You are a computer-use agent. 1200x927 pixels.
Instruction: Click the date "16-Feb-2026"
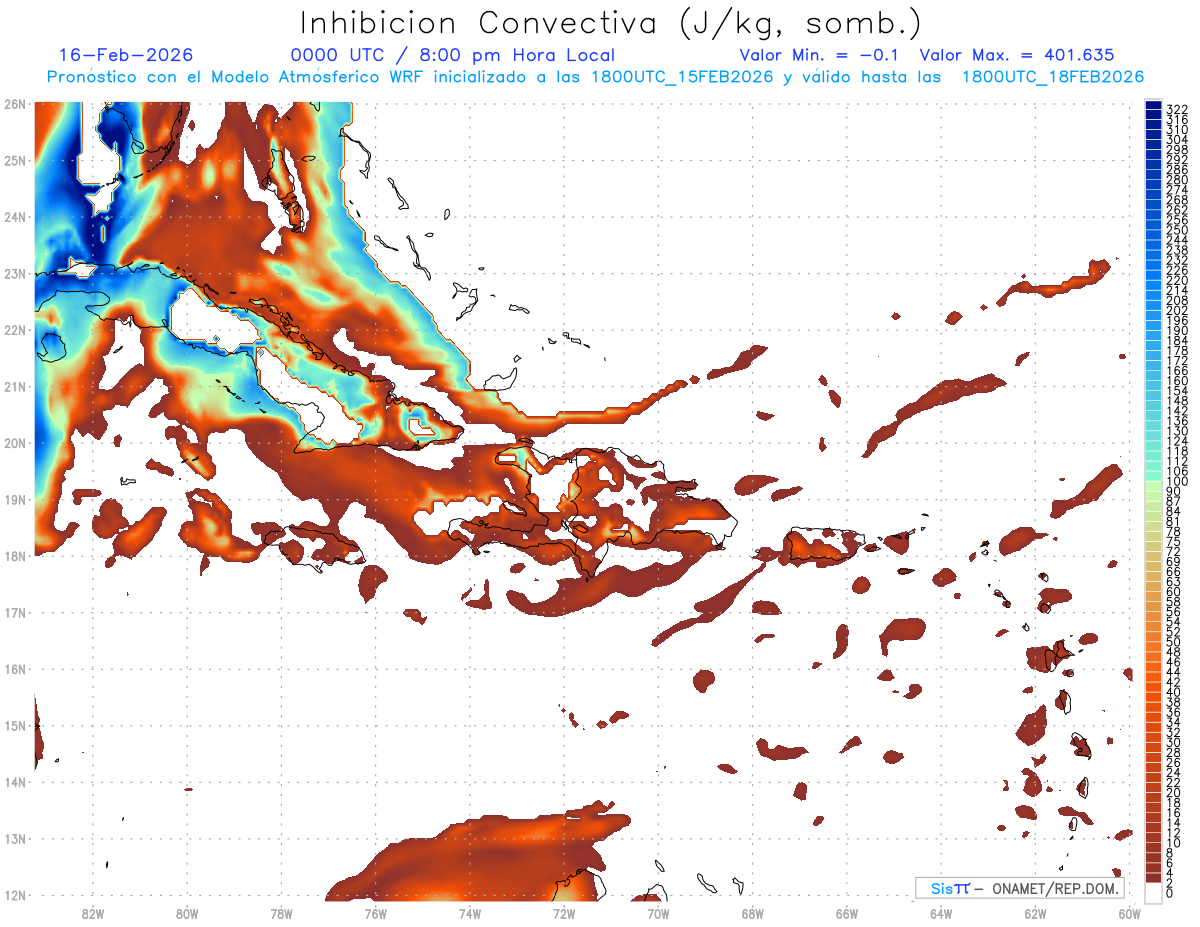tap(126, 56)
